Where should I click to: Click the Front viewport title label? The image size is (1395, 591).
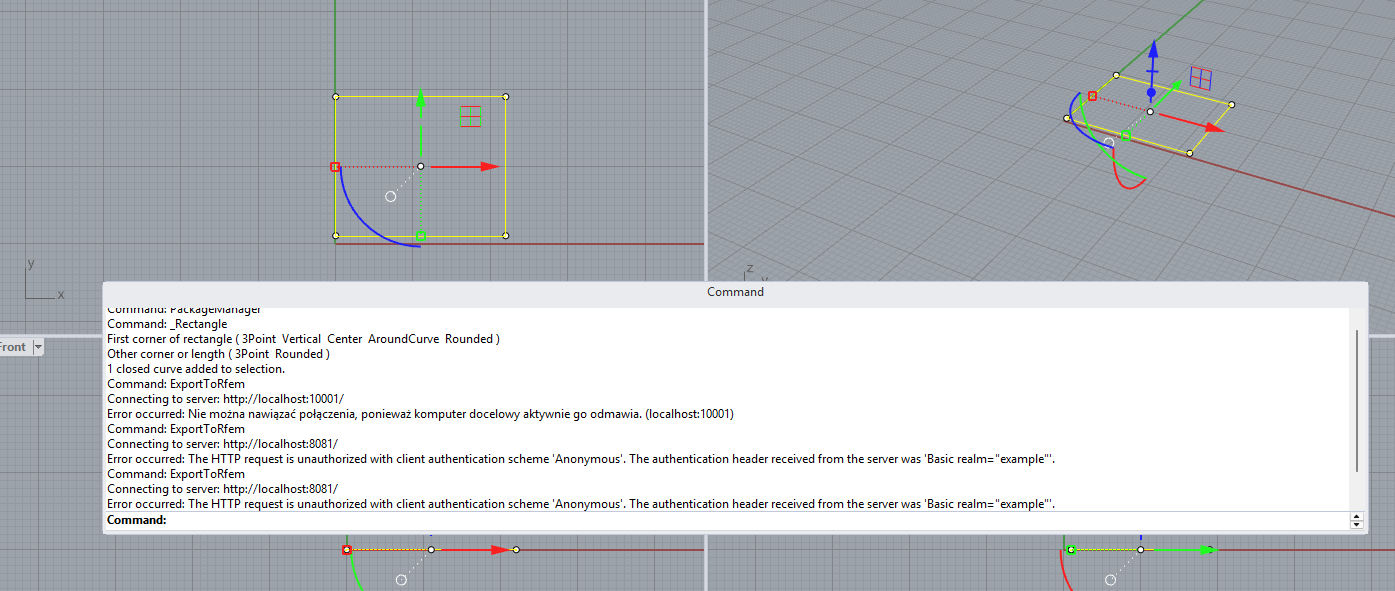pos(13,347)
